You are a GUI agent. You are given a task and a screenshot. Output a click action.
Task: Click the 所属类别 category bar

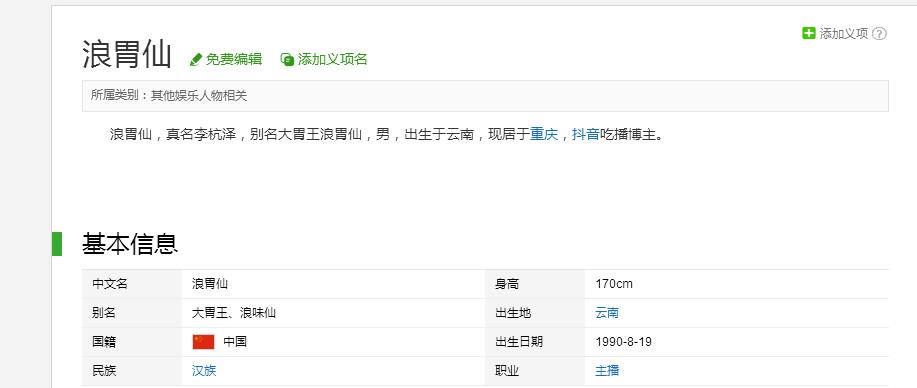click(x=485, y=96)
